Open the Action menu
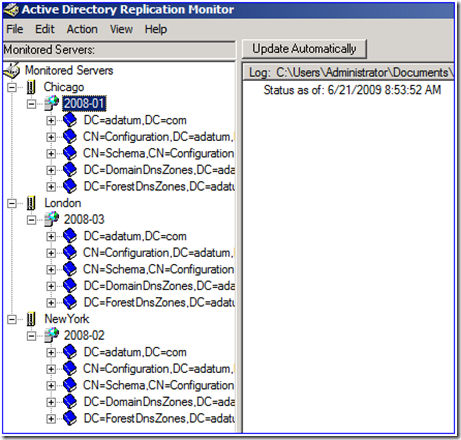The width and height of the screenshot is (461, 440). point(82,29)
